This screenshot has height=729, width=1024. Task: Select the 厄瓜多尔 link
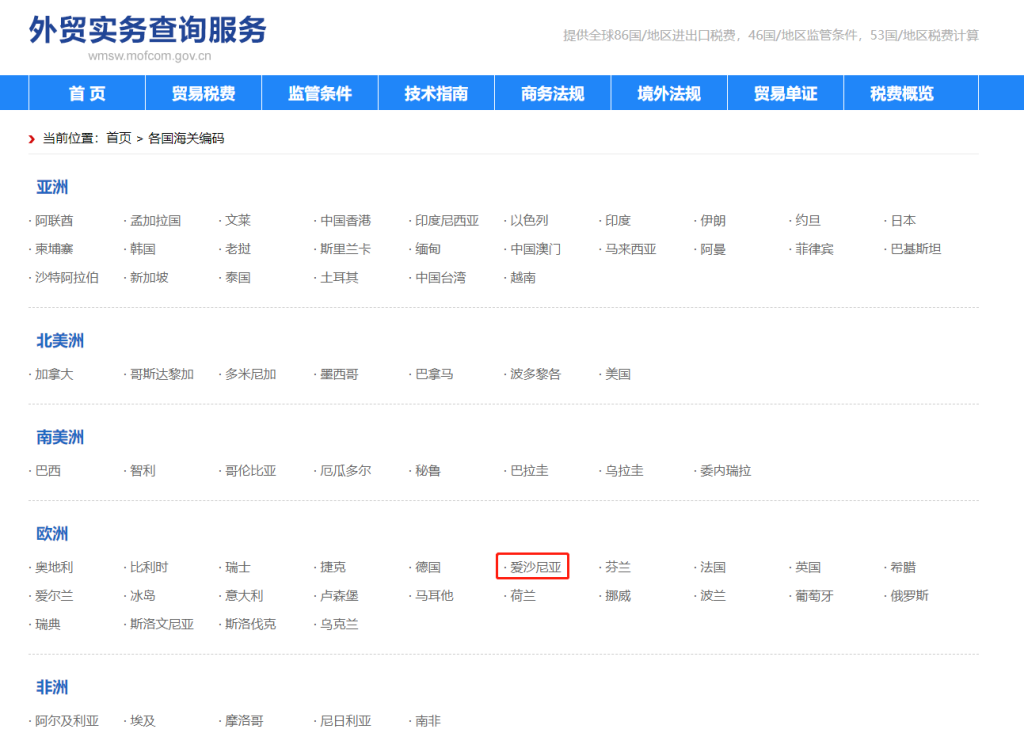click(x=345, y=471)
